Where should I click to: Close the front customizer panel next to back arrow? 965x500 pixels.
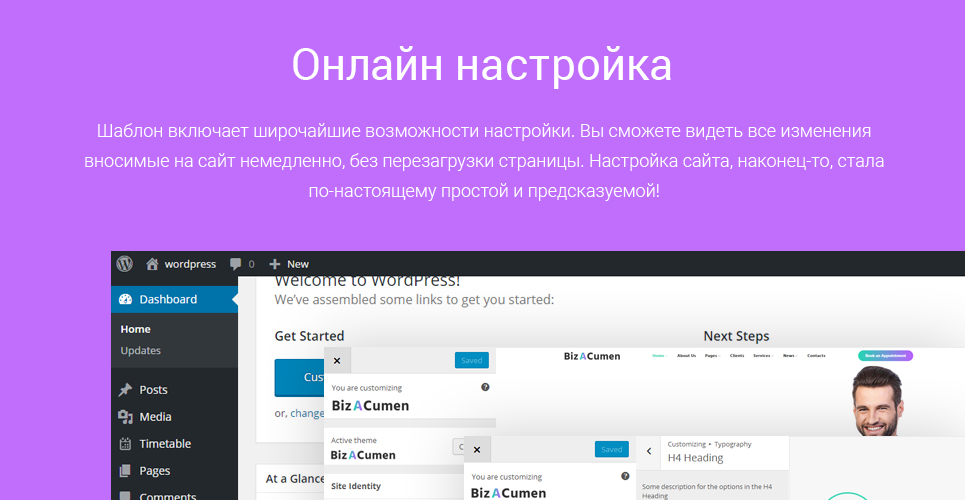(477, 450)
